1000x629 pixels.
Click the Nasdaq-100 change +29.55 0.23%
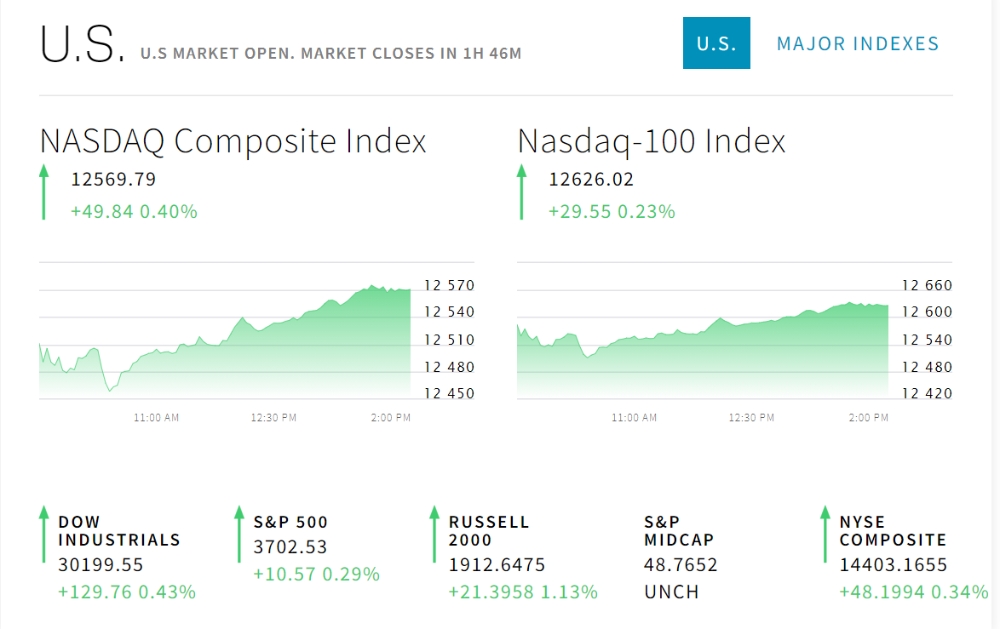tap(611, 212)
